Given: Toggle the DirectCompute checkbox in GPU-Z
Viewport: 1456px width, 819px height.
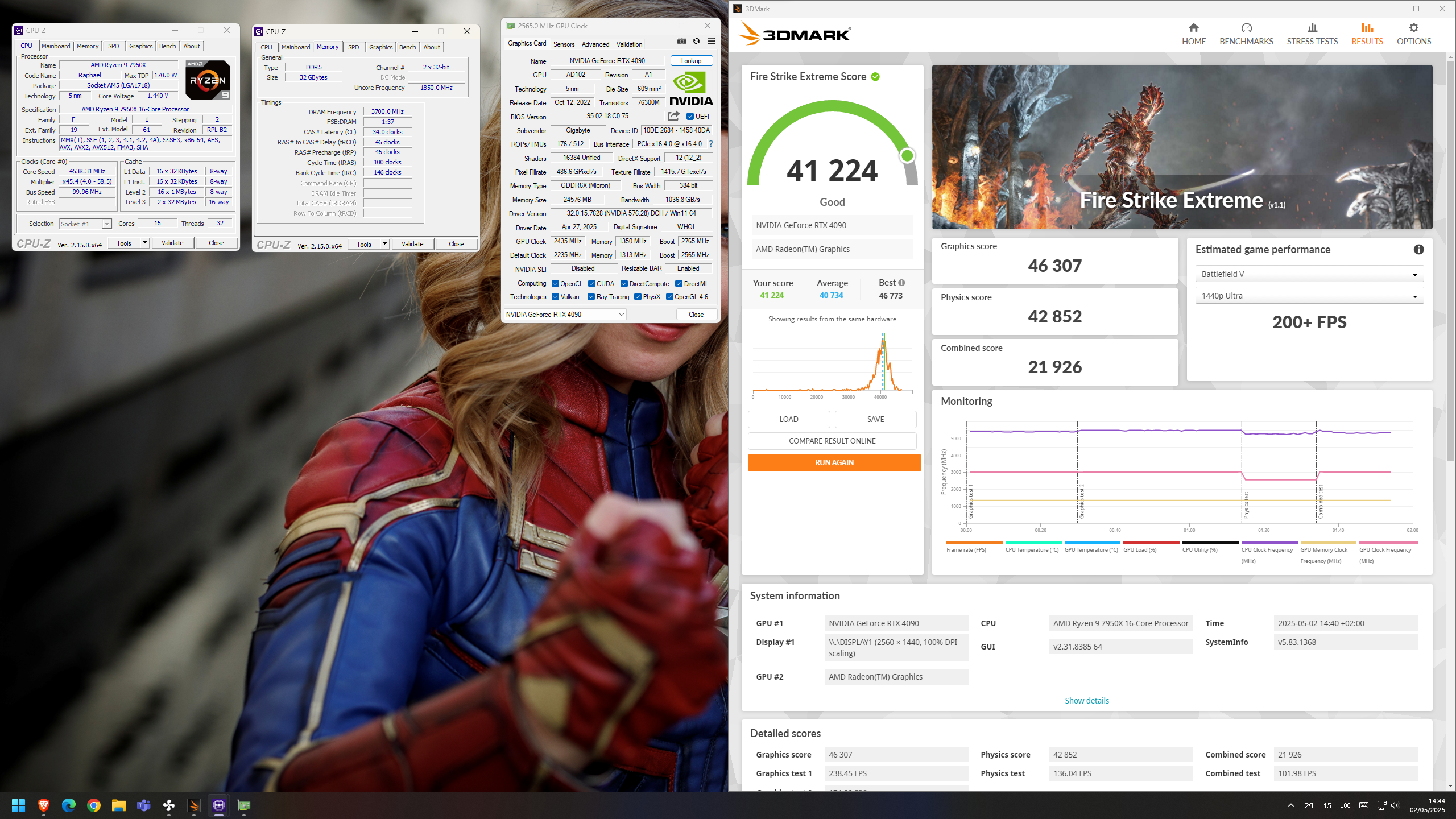Looking at the screenshot, I should 624,284.
